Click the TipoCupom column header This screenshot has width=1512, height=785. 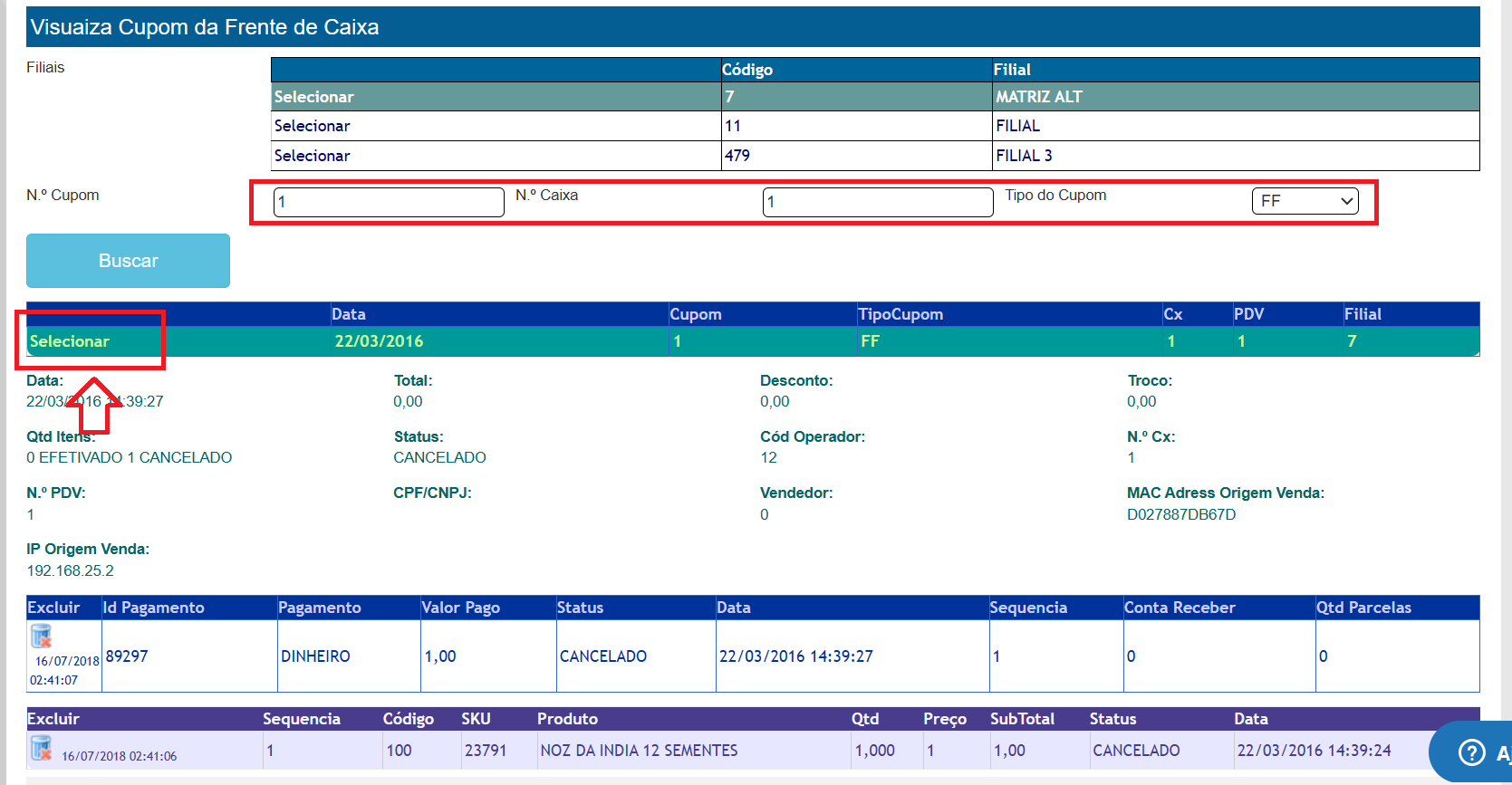coord(900,314)
